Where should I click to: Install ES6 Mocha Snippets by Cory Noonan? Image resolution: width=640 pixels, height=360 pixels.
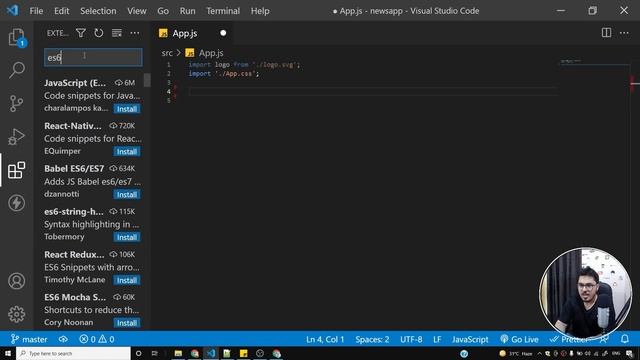(127, 323)
